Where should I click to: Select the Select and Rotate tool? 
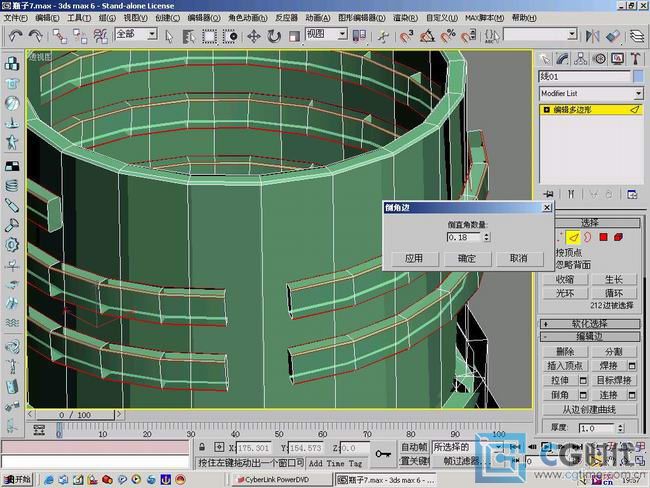274,36
